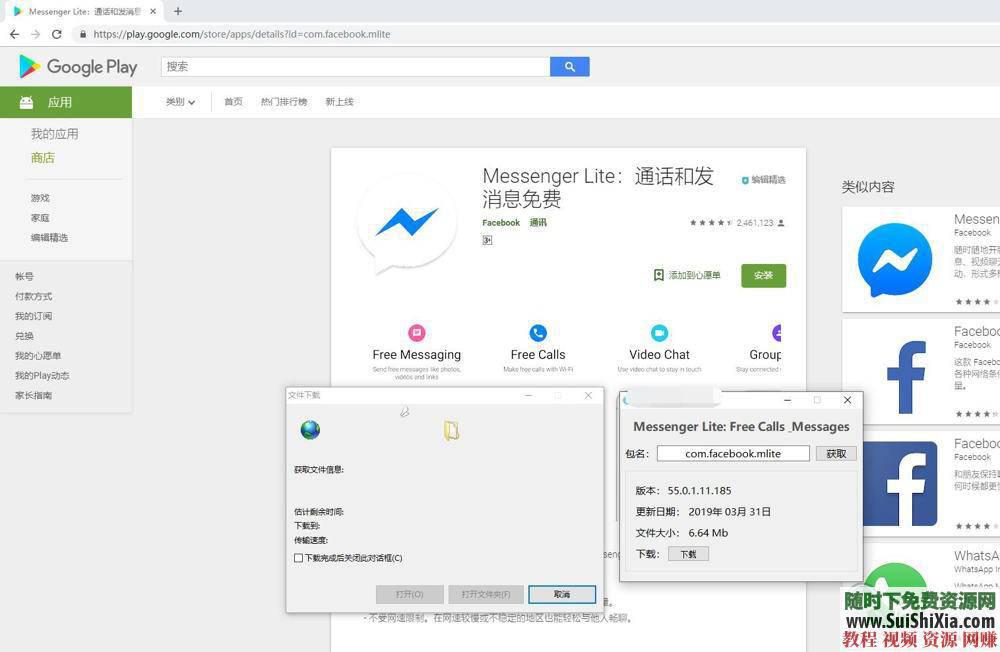Click the 类似内容 heading
Image resolution: width=1000 pixels, height=652 pixels.
(868, 187)
